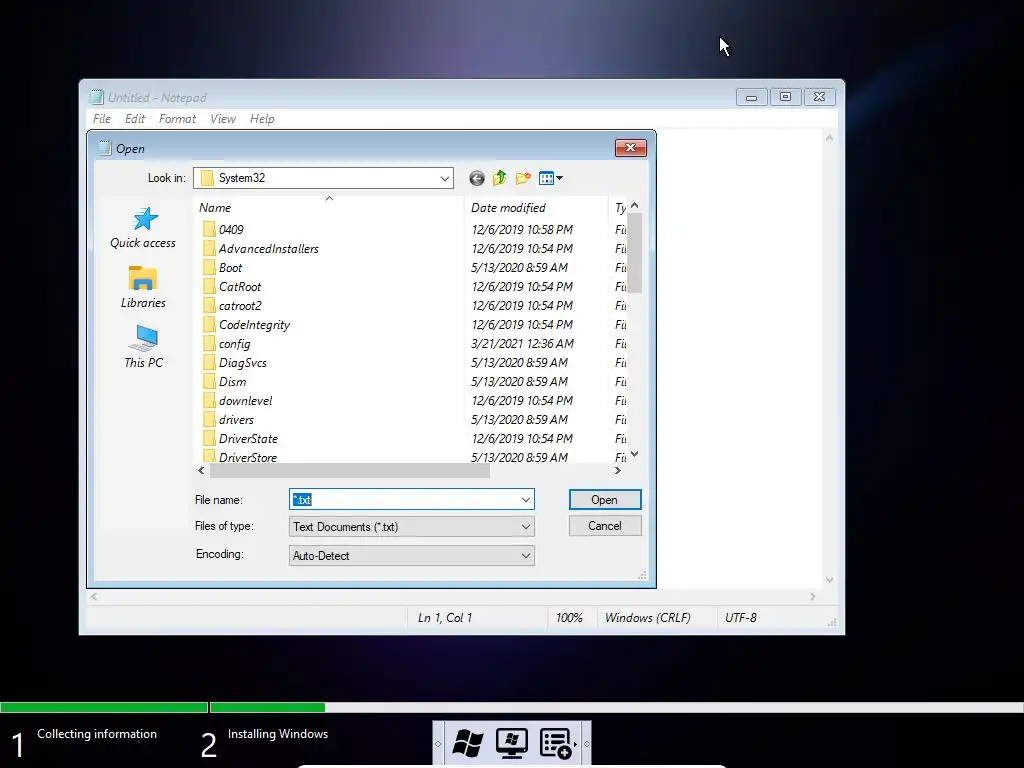Open the View Menu icon in dialog toolbar
The width and height of the screenshot is (1024, 768).
click(x=547, y=178)
